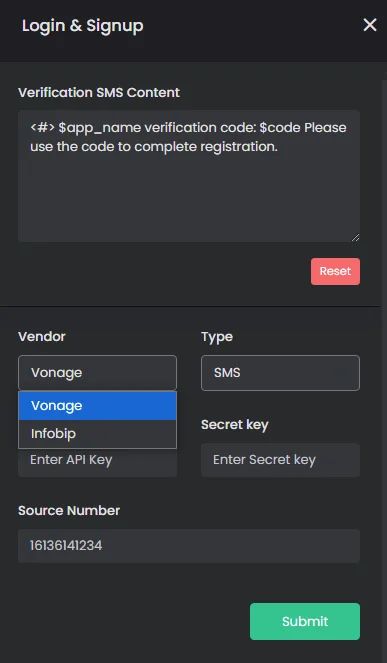
Task: Reset the verification SMS content
Action: click(335, 271)
